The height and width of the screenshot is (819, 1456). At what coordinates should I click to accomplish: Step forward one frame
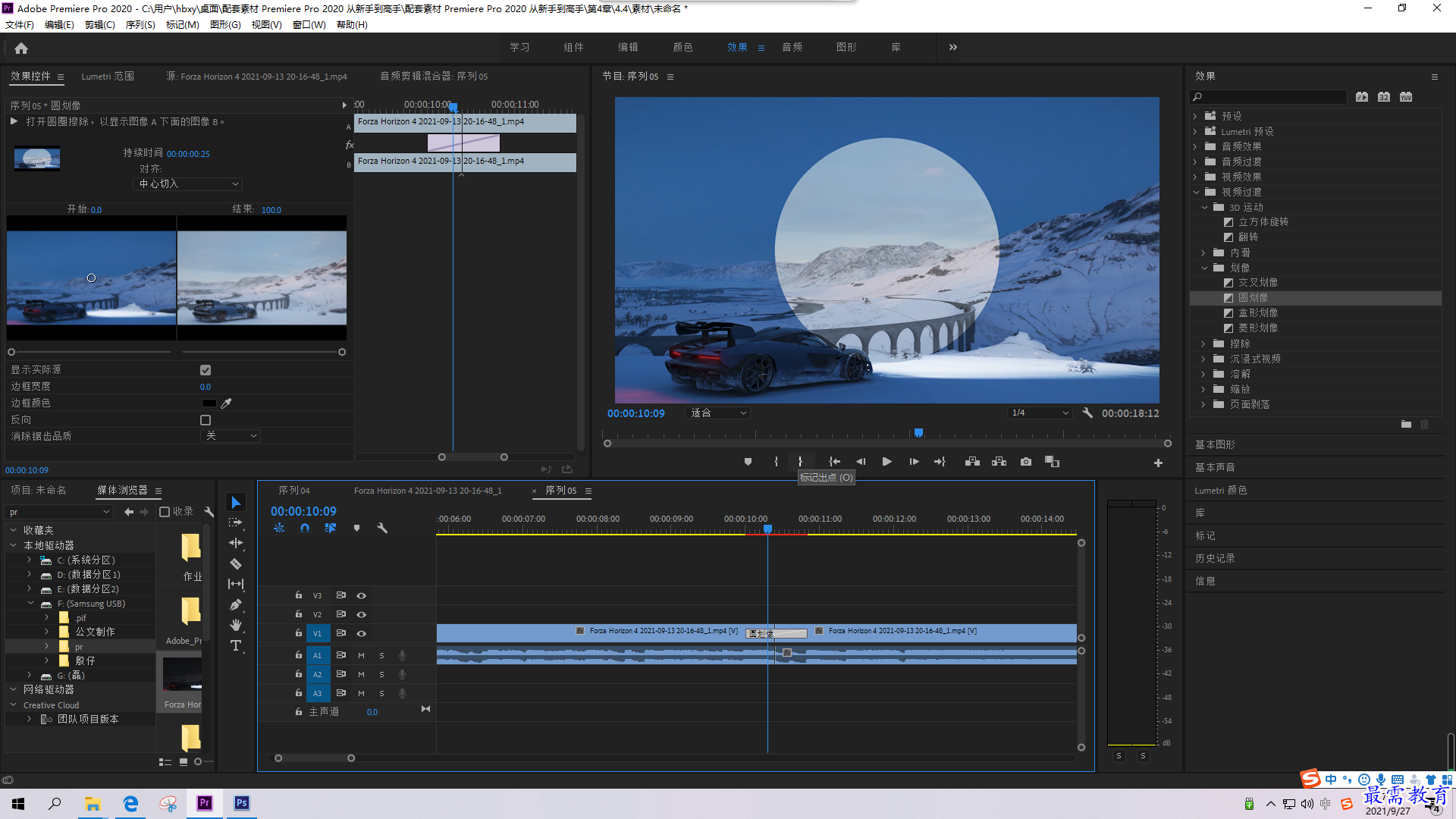[x=914, y=462]
